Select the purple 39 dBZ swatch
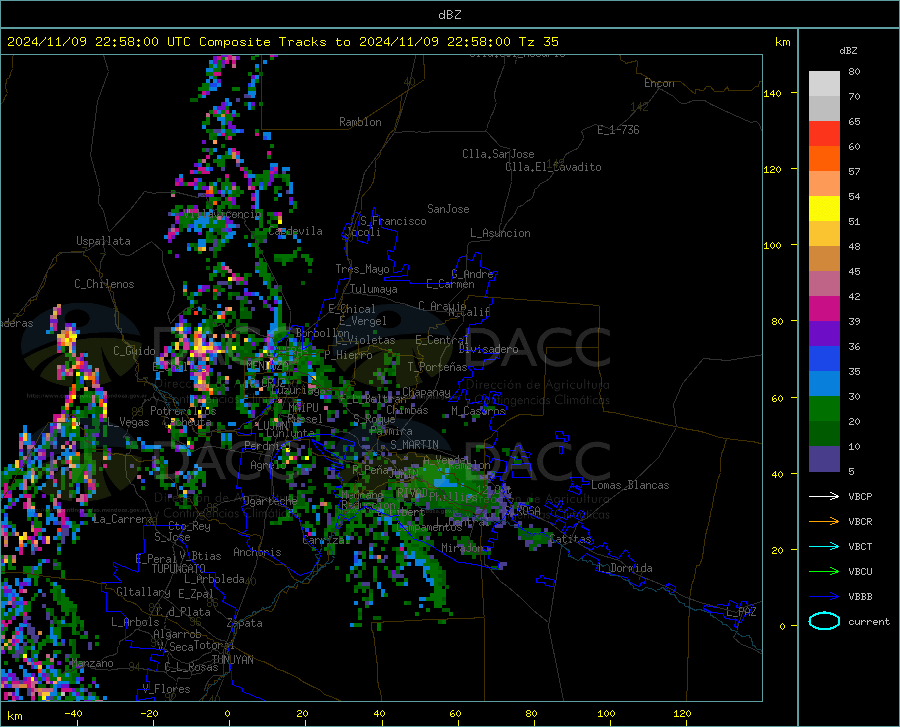Viewport: 900px width, 727px height. [x=824, y=334]
